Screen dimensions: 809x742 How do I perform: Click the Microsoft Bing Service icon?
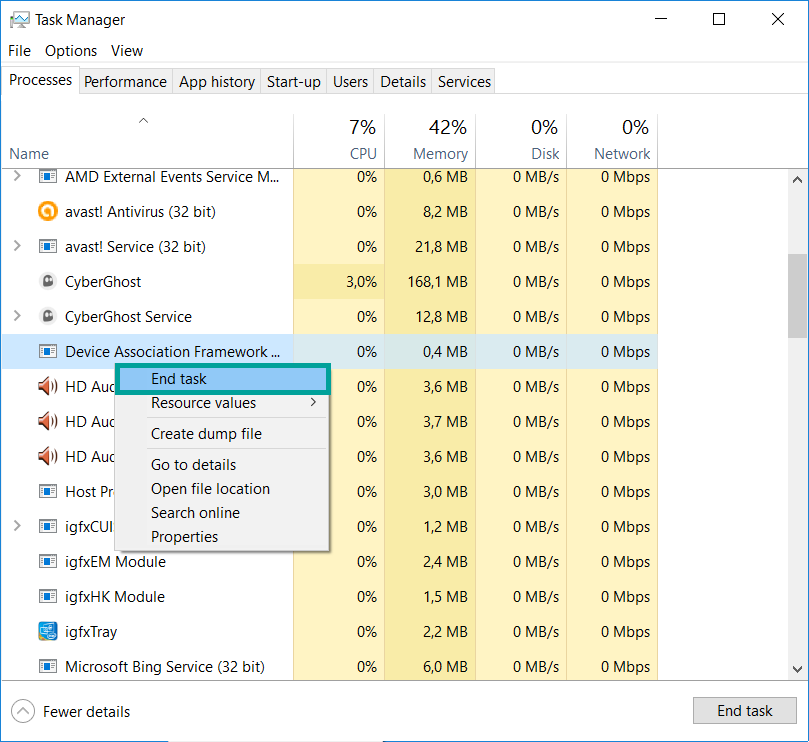(47, 667)
